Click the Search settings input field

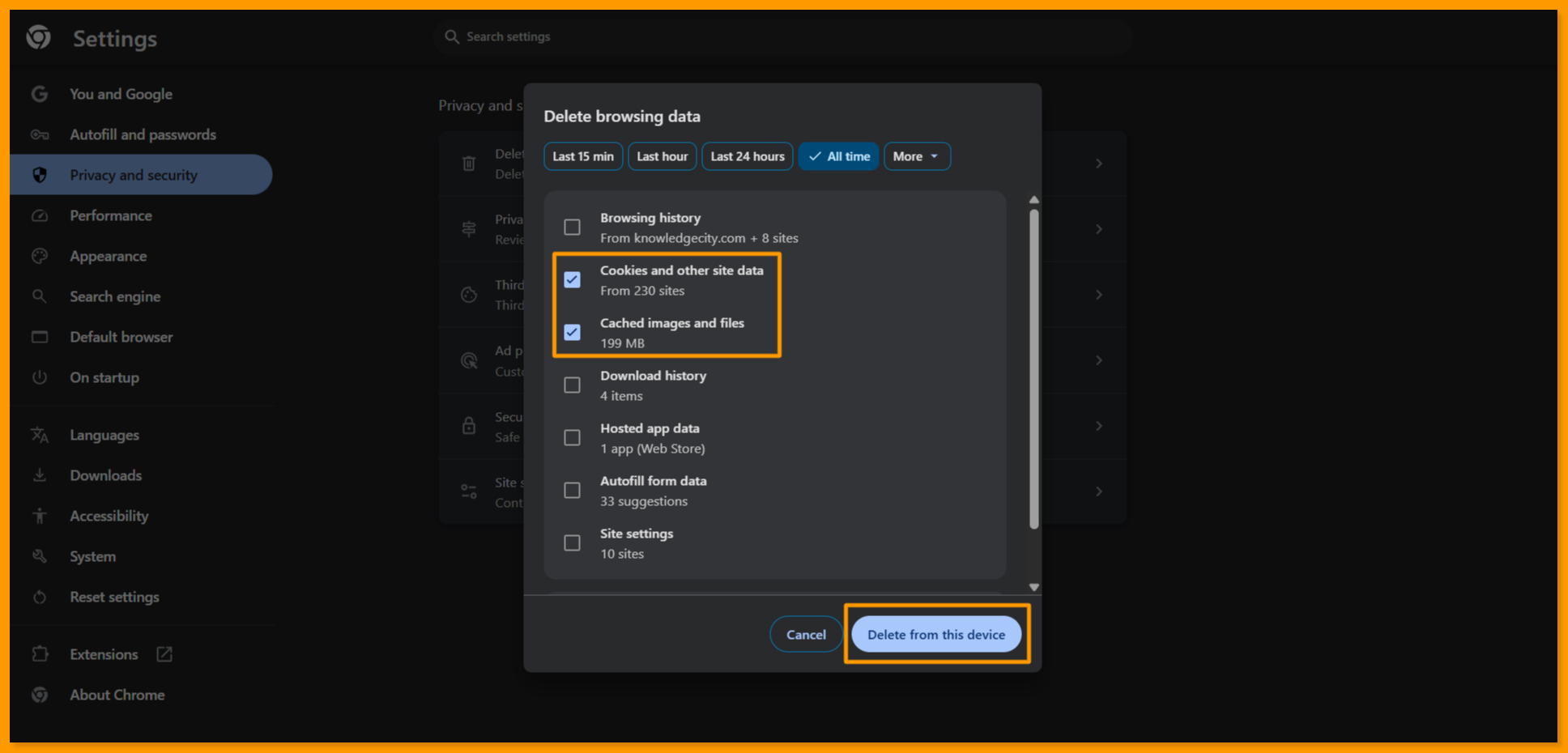(782, 36)
